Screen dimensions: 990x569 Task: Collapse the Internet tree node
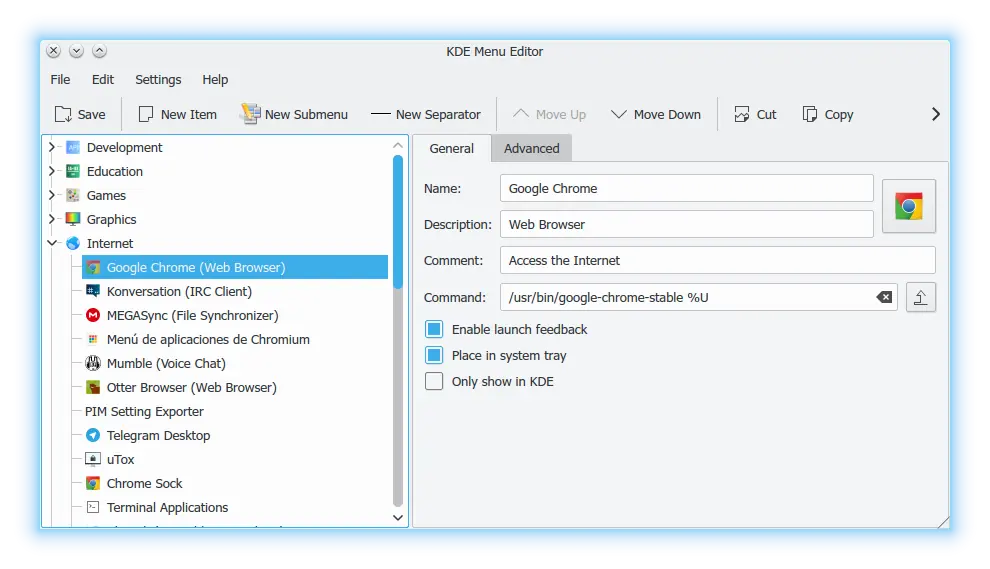[x=52, y=243]
